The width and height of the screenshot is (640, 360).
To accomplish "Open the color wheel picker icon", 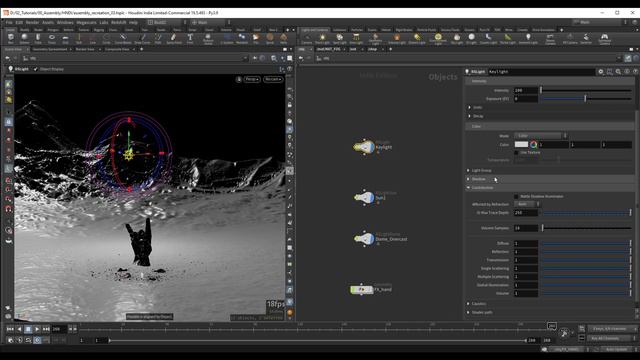I will click(533, 144).
